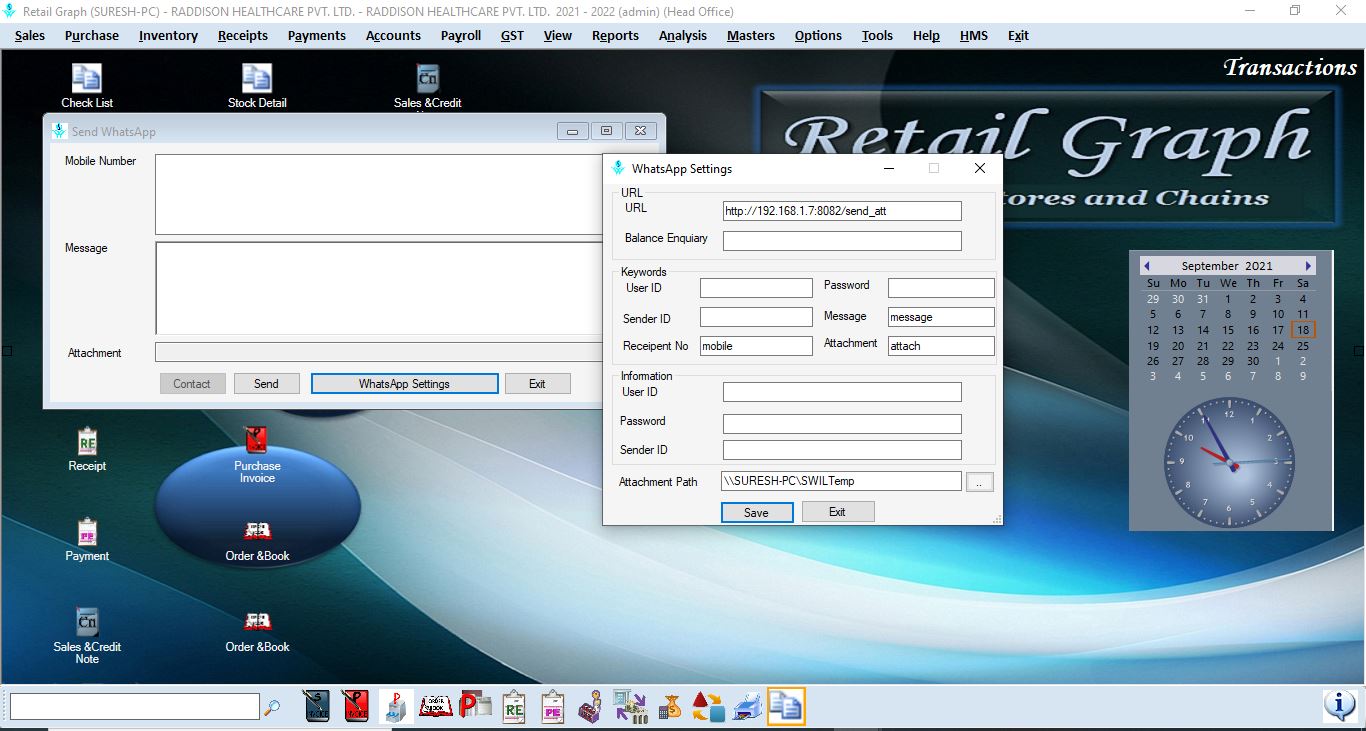Open the Check List shortcut icon
This screenshot has width=1366, height=731.
point(86,76)
